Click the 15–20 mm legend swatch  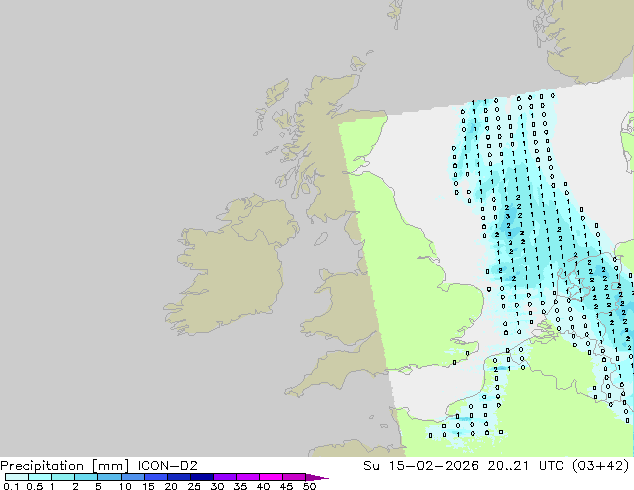tap(155, 477)
